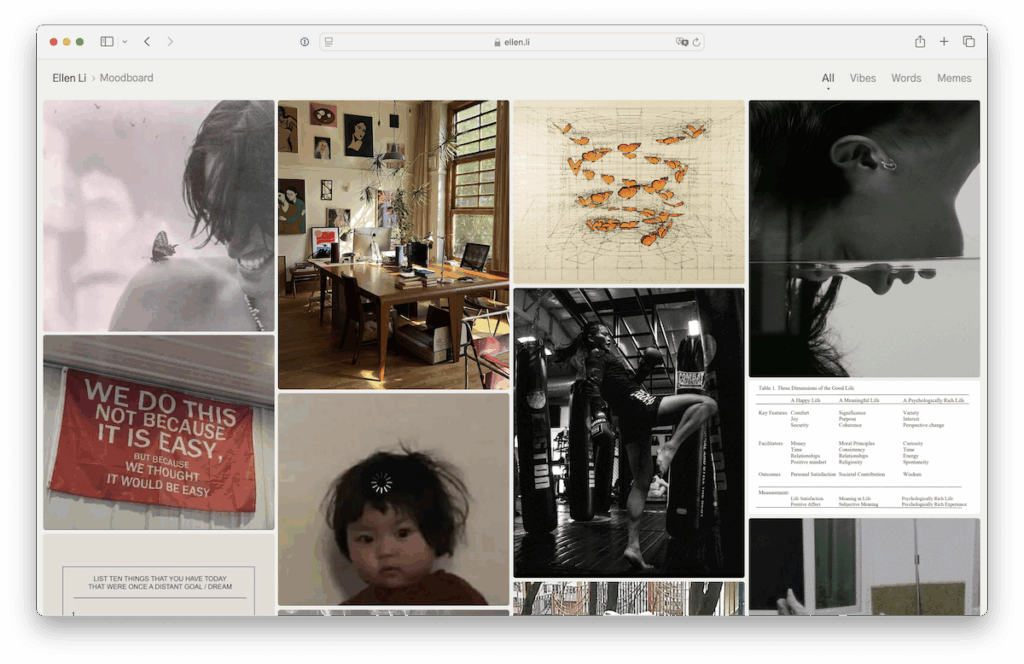Click the Moodboard breadcrumb link
Viewport: 1024px width, 664px height.
(x=126, y=78)
